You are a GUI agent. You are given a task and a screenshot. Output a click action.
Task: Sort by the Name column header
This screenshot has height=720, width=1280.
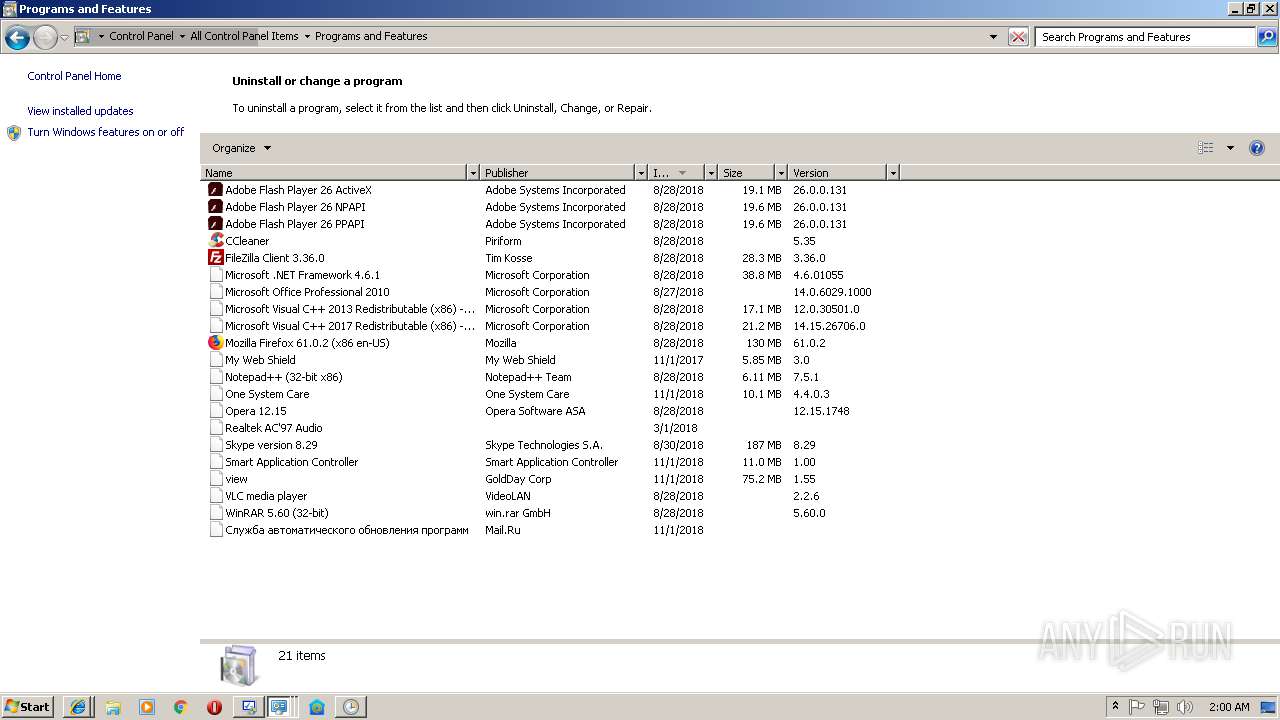point(334,173)
